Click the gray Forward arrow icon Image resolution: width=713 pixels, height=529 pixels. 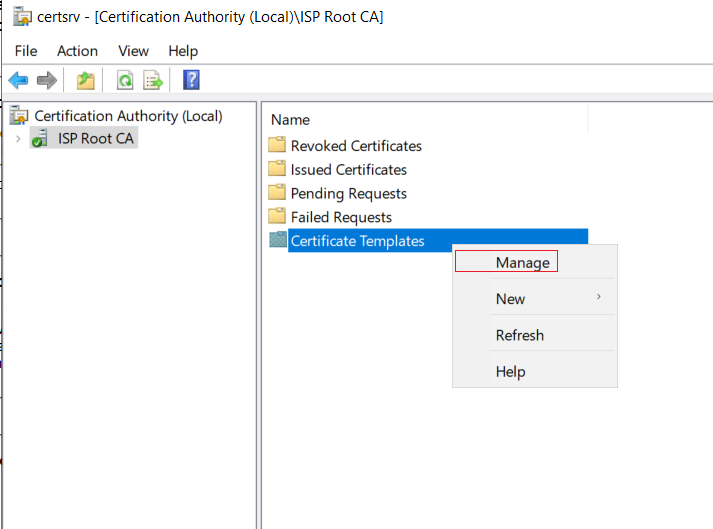[x=46, y=81]
